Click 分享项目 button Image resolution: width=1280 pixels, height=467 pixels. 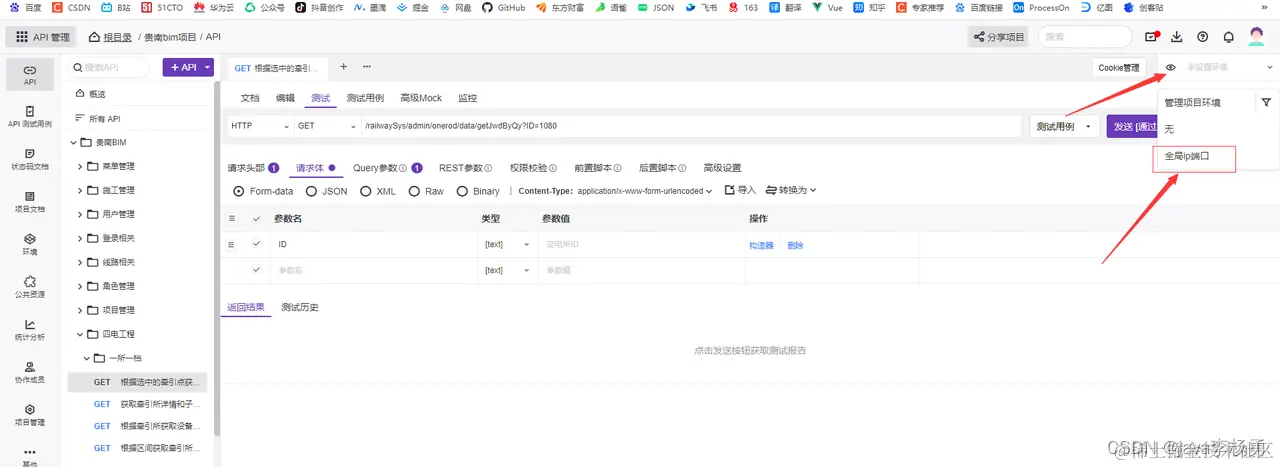(x=999, y=37)
